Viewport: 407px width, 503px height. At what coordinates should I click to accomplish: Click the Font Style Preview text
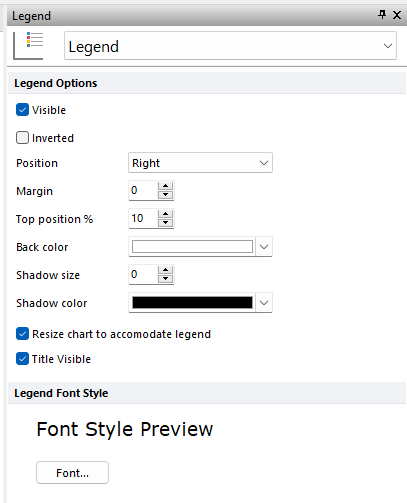(125, 429)
